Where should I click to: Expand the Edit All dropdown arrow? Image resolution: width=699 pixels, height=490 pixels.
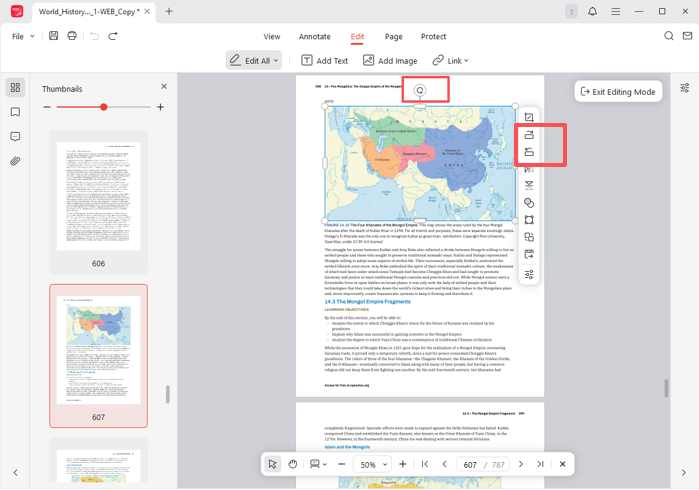coord(276,61)
